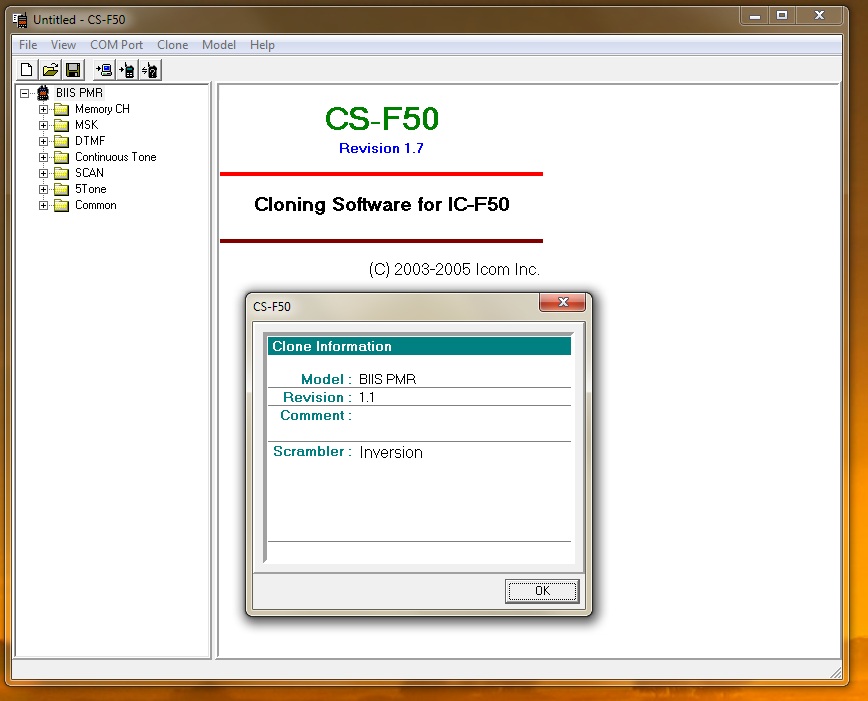
Task: Click the radio information query icon
Action: (x=150, y=70)
